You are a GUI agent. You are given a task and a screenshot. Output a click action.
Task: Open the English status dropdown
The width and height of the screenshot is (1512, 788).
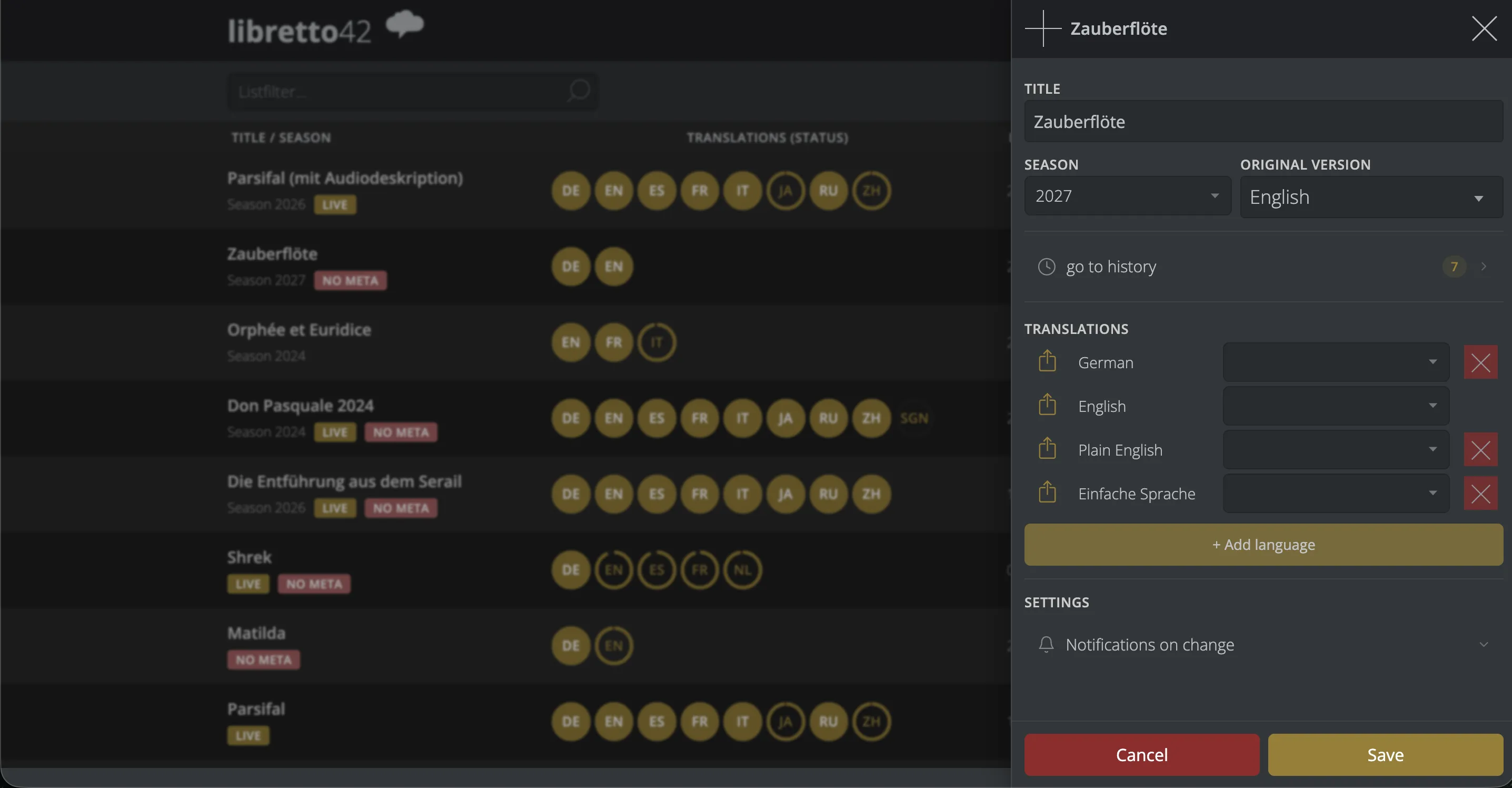[x=1336, y=406]
